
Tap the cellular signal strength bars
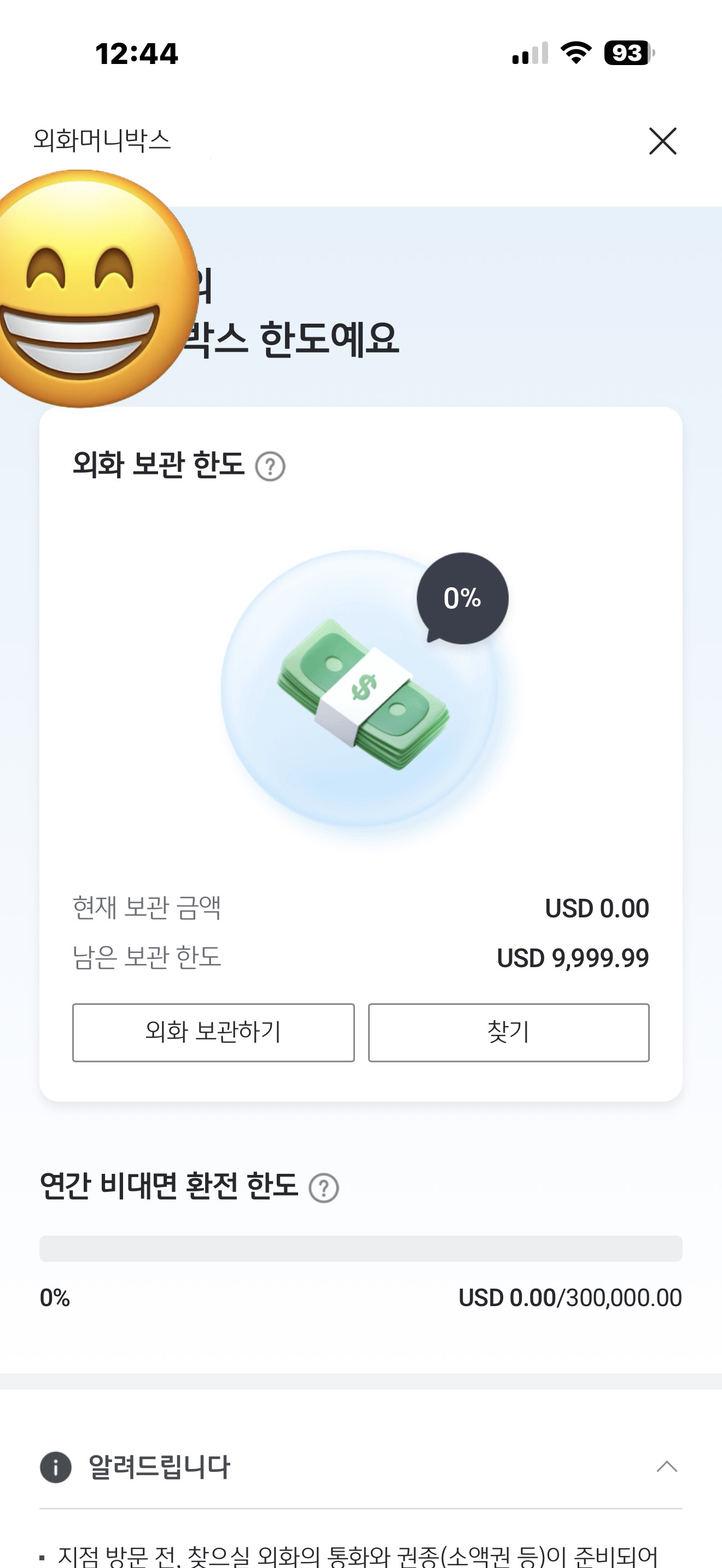tap(529, 54)
